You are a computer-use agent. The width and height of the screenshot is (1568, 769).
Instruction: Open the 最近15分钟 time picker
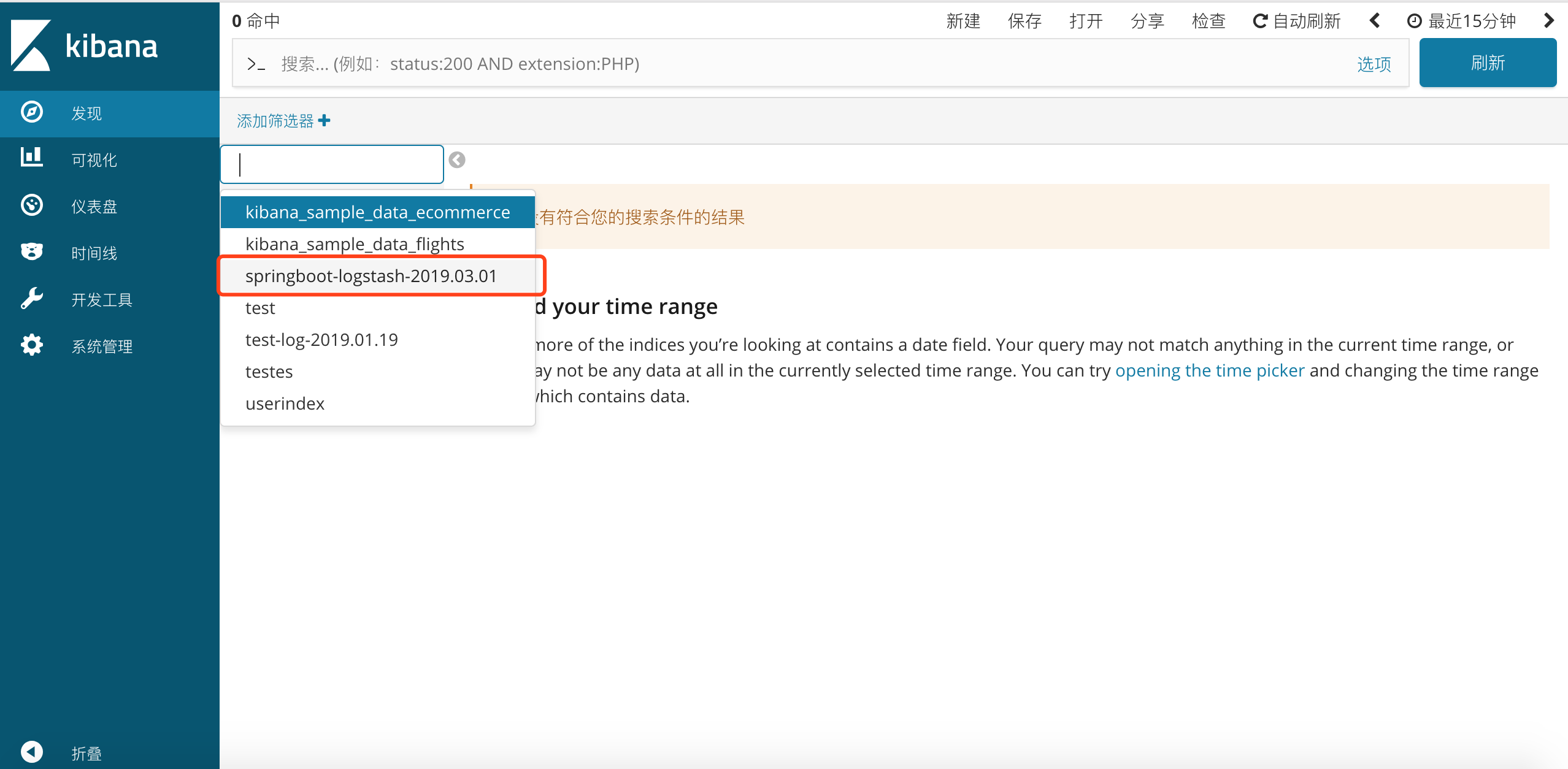[1462, 21]
